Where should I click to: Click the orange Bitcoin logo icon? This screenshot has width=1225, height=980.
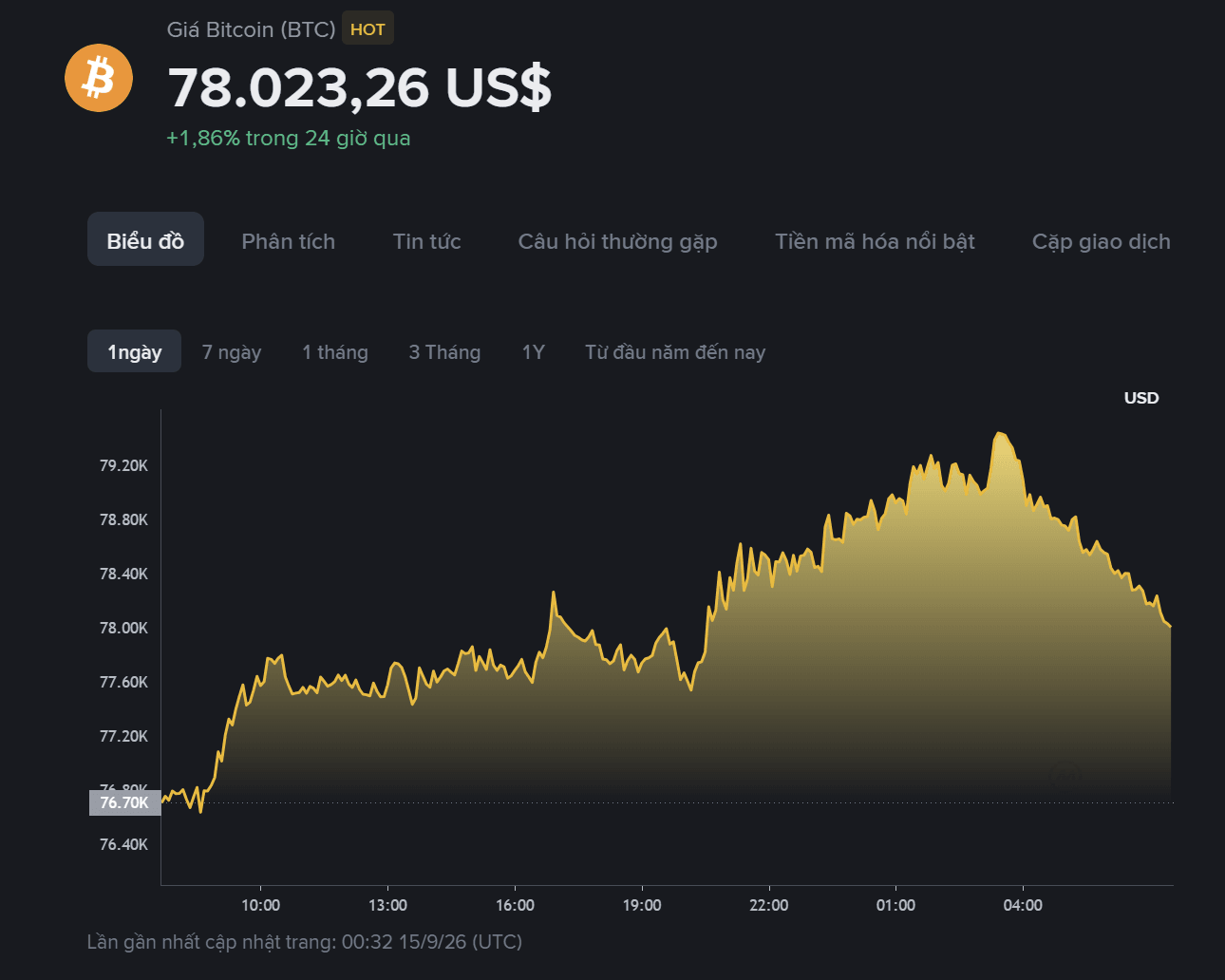pyautogui.click(x=99, y=78)
